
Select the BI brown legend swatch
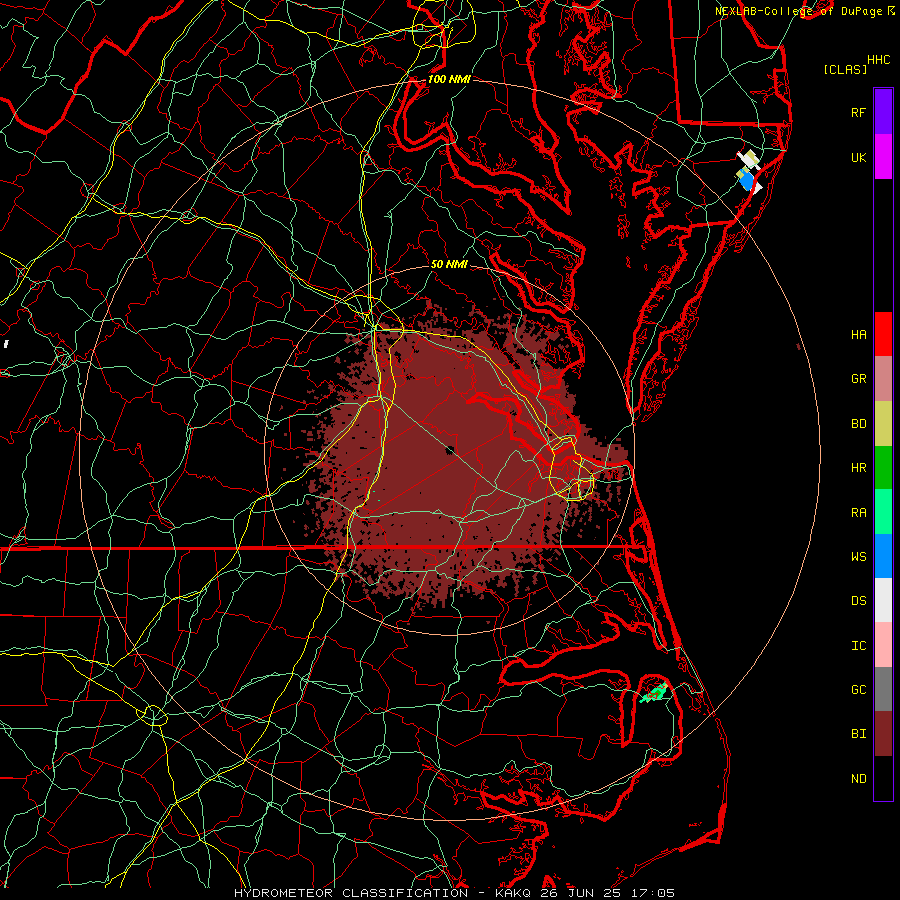[883, 733]
